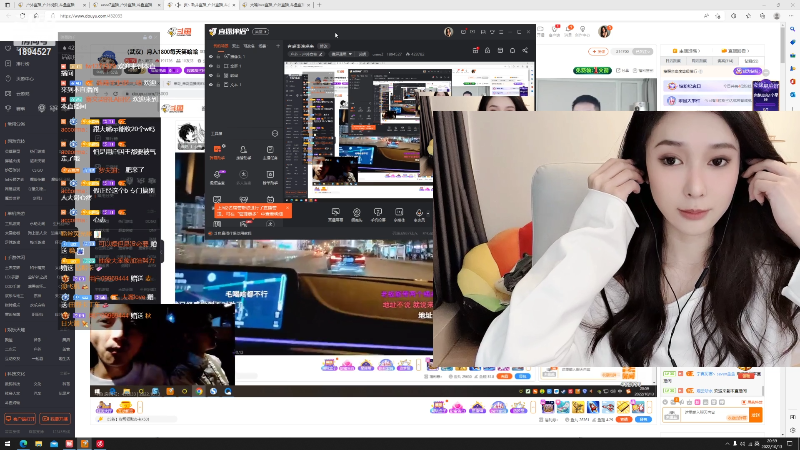800x450 pixels.
Task: Open the Windows Start menu
Action: [x=8, y=444]
